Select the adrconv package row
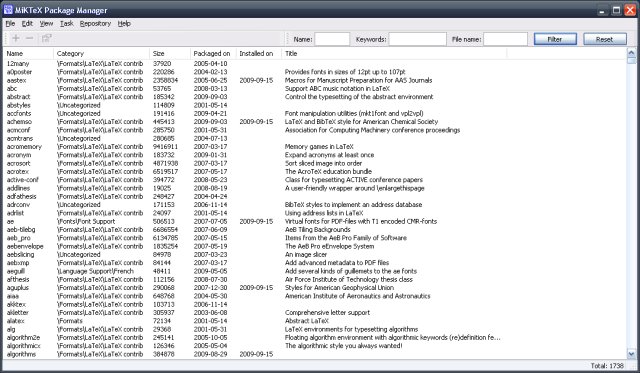This screenshot has width=640, height=373. 315,205
